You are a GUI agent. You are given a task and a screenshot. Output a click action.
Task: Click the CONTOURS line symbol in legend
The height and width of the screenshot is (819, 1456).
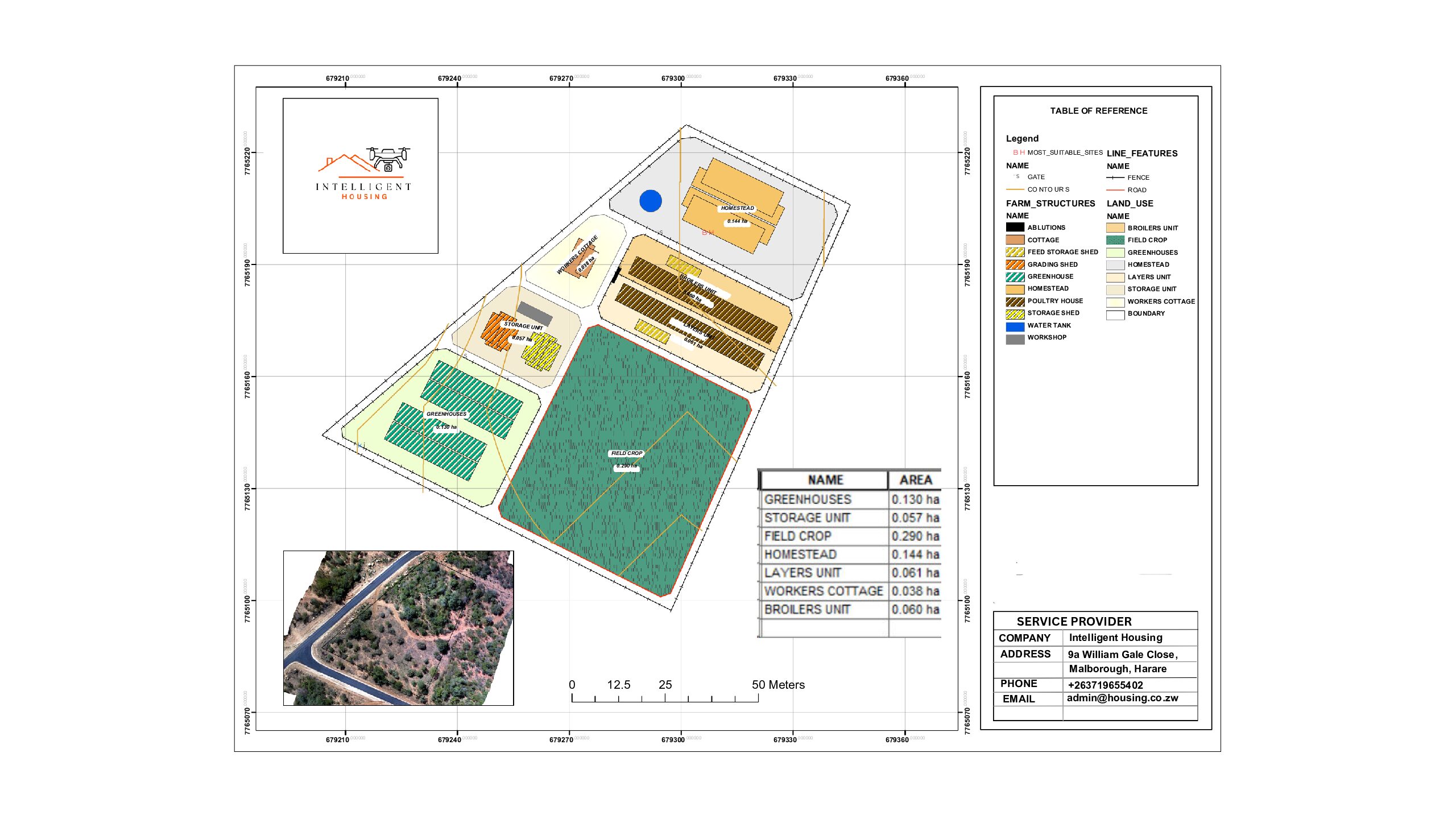tap(1015, 189)
